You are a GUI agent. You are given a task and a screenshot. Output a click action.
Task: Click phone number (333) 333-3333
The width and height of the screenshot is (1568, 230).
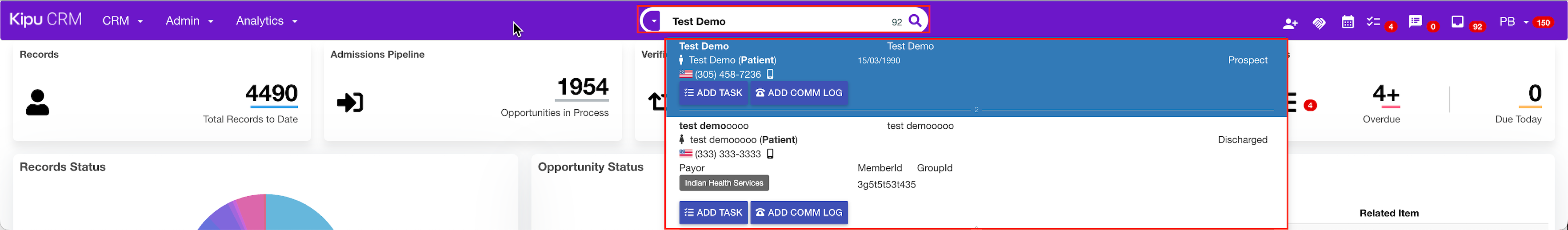[728, 154]
